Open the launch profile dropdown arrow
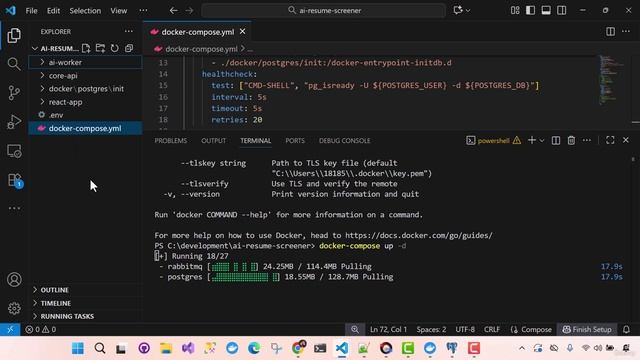Screen dimensions: 640x360 (542, 140)
